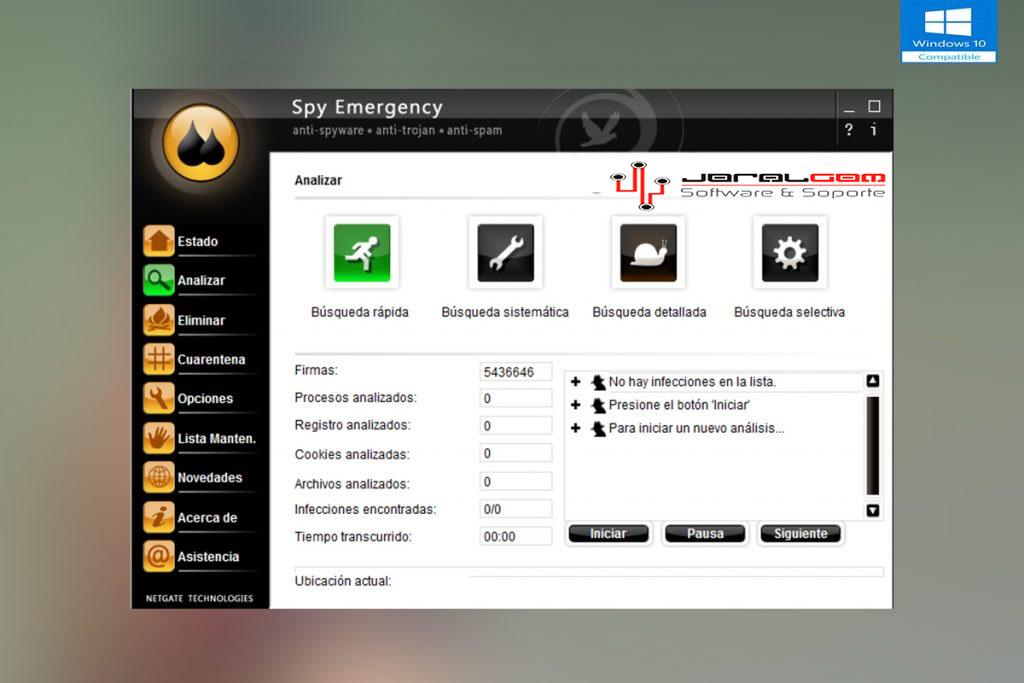Click the Firmas value field
Image resolution: width=1024 pixels, height=683 pixels.
coord(515,371)
